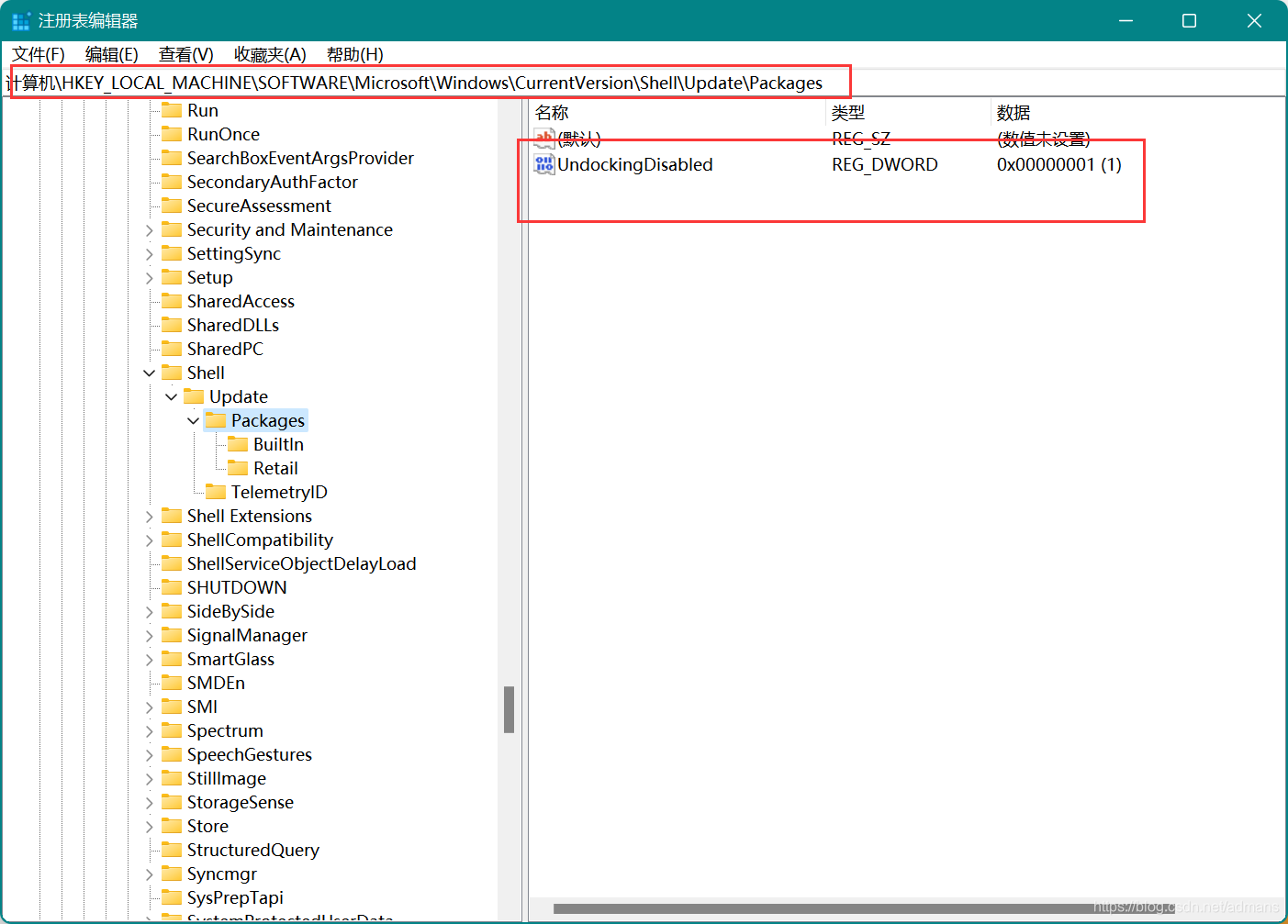This screenshot has height=924, width=1288.
Task: Click the UndockingDisabled DWORD value icon
Action: [544, 164]
